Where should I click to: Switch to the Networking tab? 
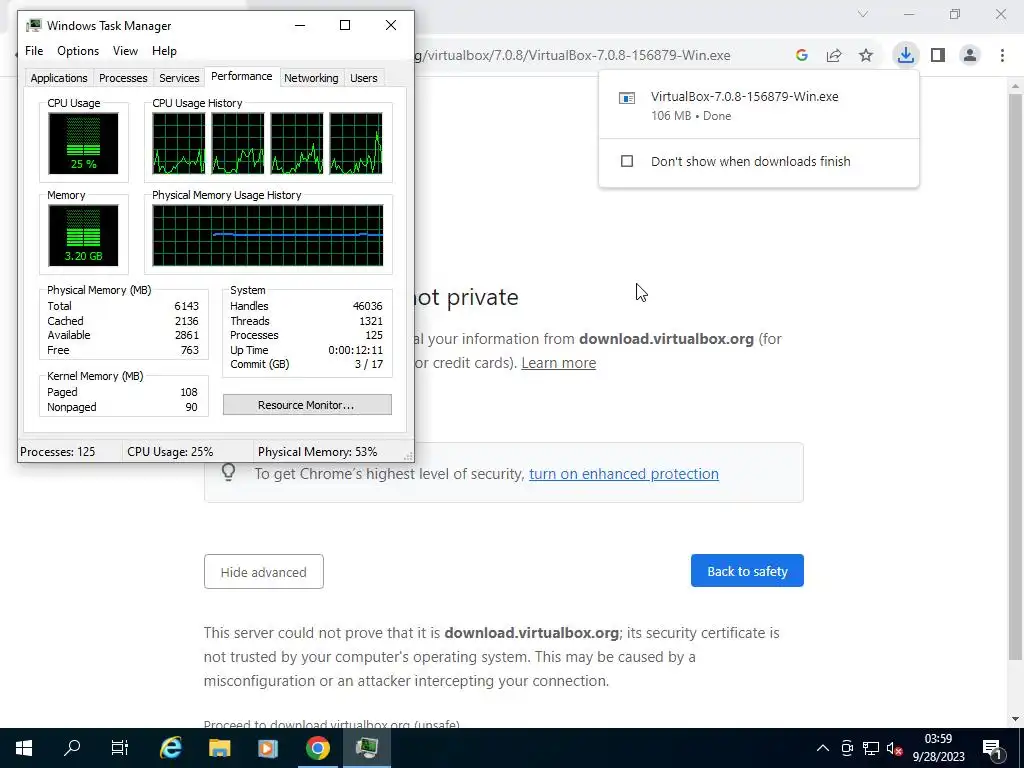coord(311,78)
